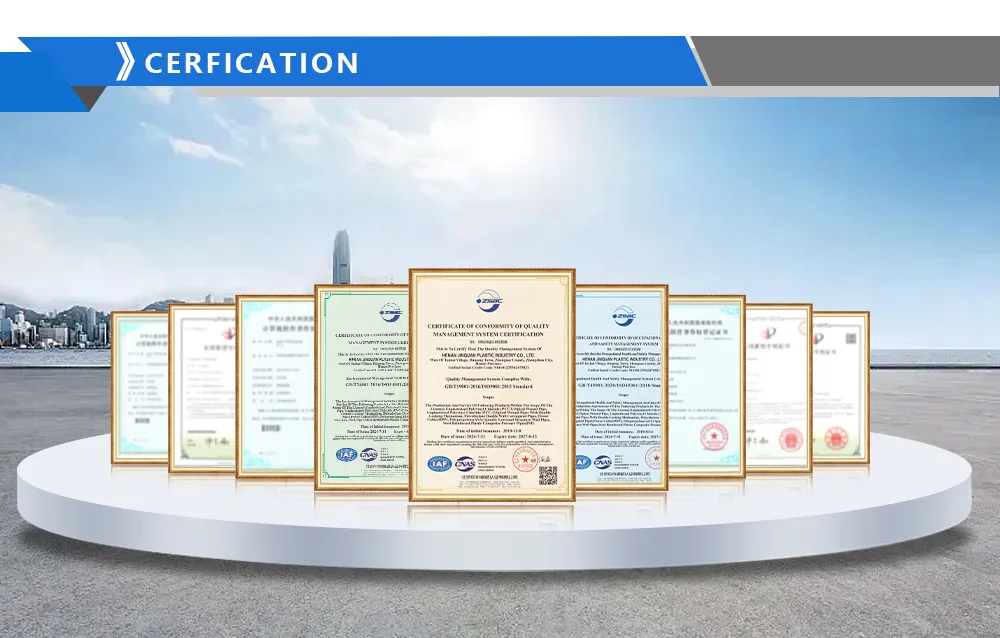Select the CERFICATION heading text

tap(251, 63)
